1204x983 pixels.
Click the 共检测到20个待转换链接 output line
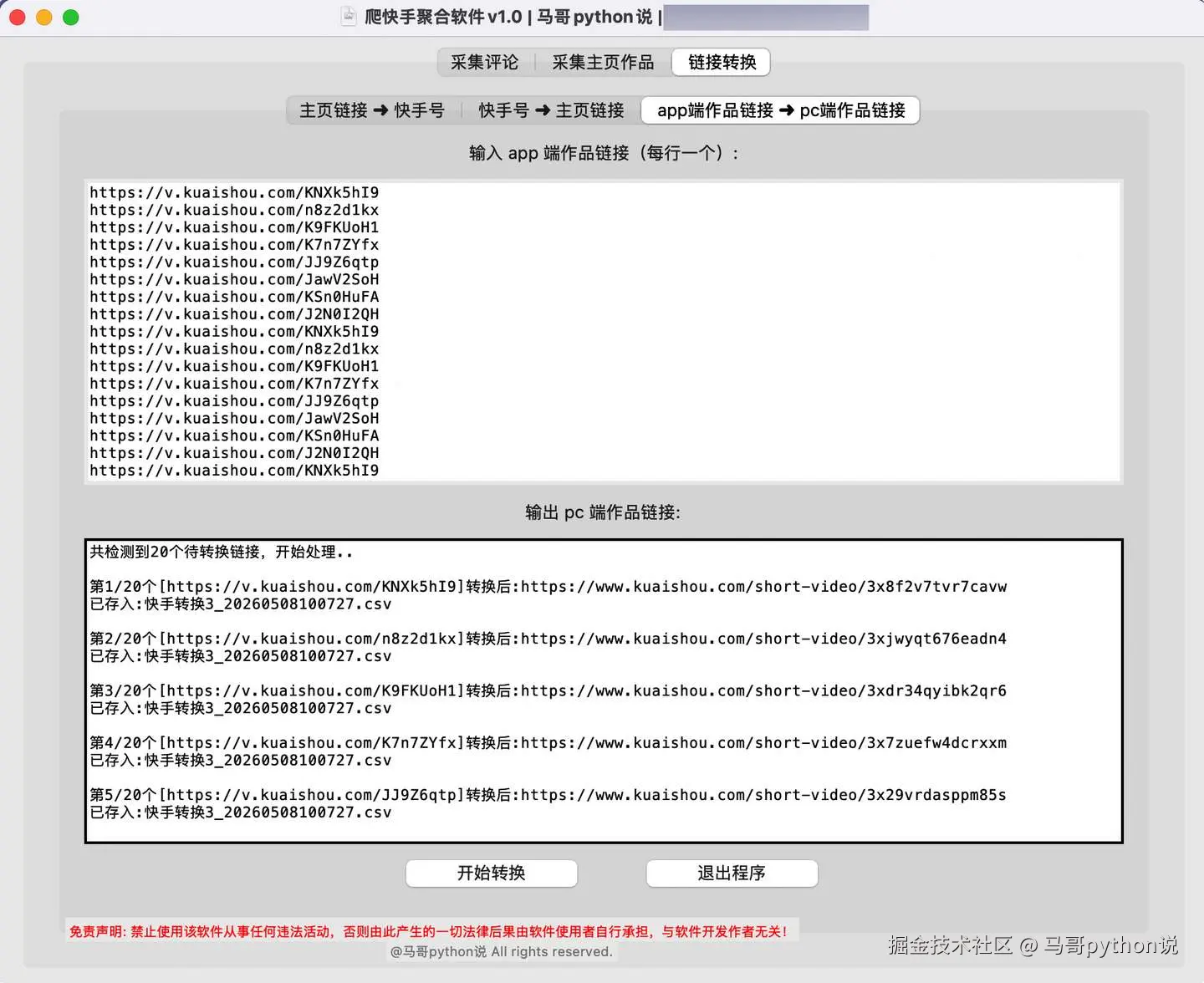pos(221,552)
